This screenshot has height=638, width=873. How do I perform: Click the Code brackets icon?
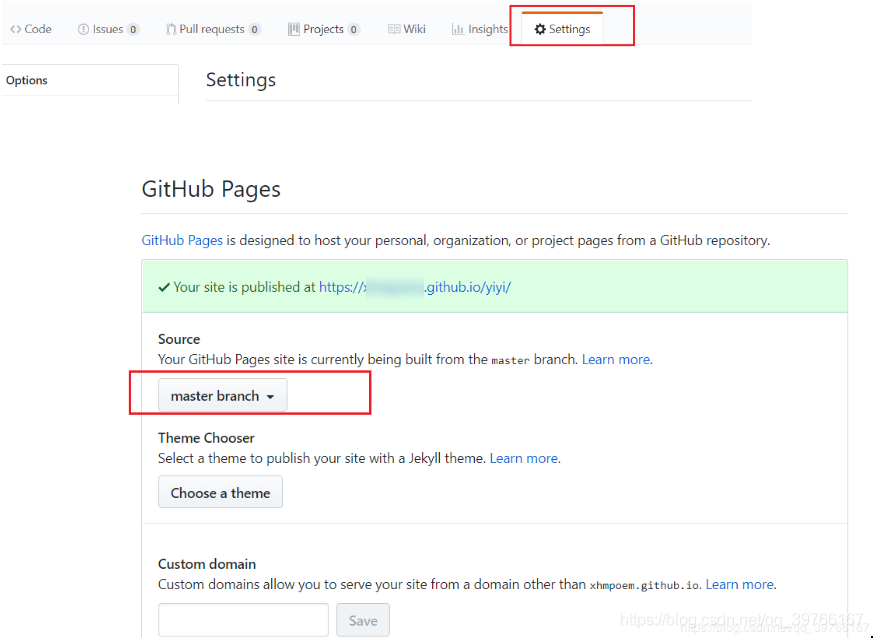(x=16, y=29)
